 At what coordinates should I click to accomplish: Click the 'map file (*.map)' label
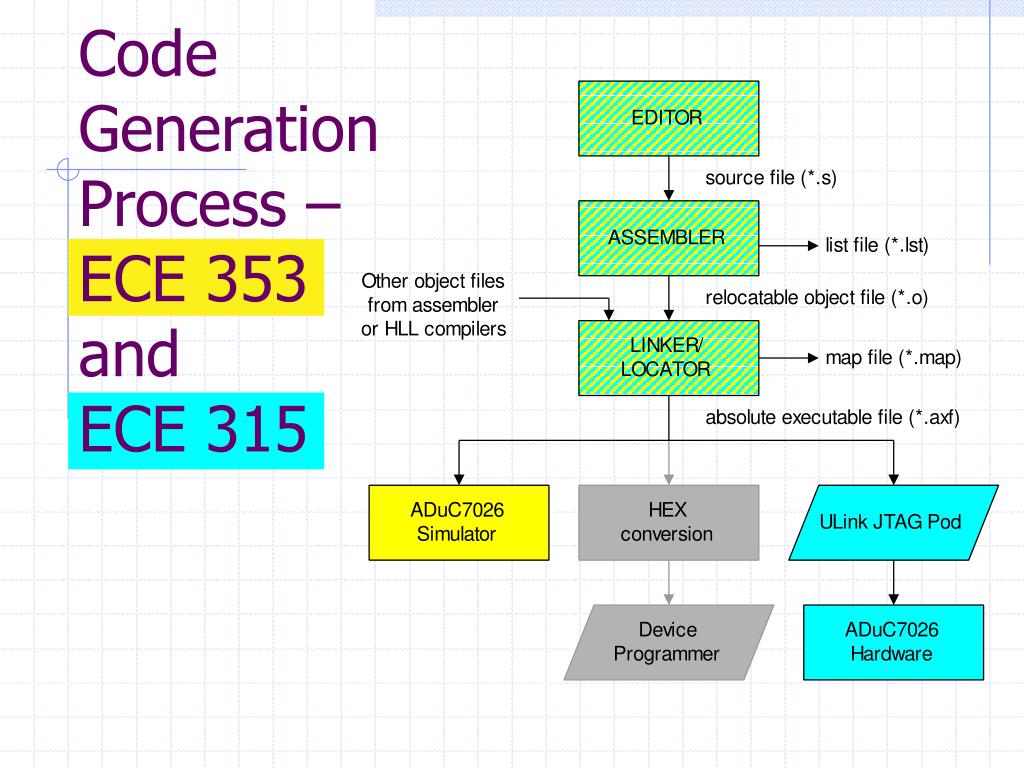pyautogui.click(x=893, y=358)
